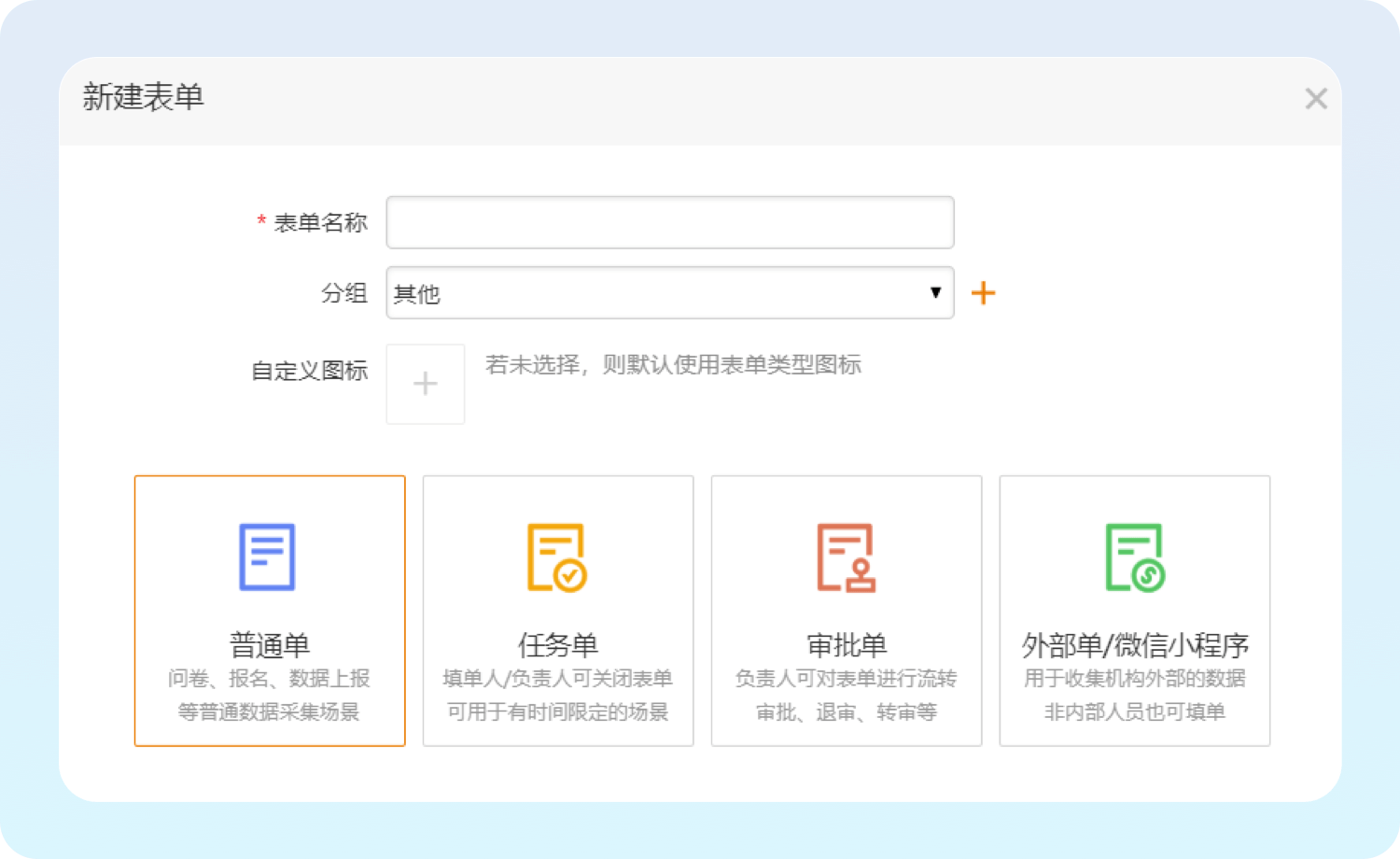Upload a custom icon via plus box
1400x859 pixels.
coord(426,384)
